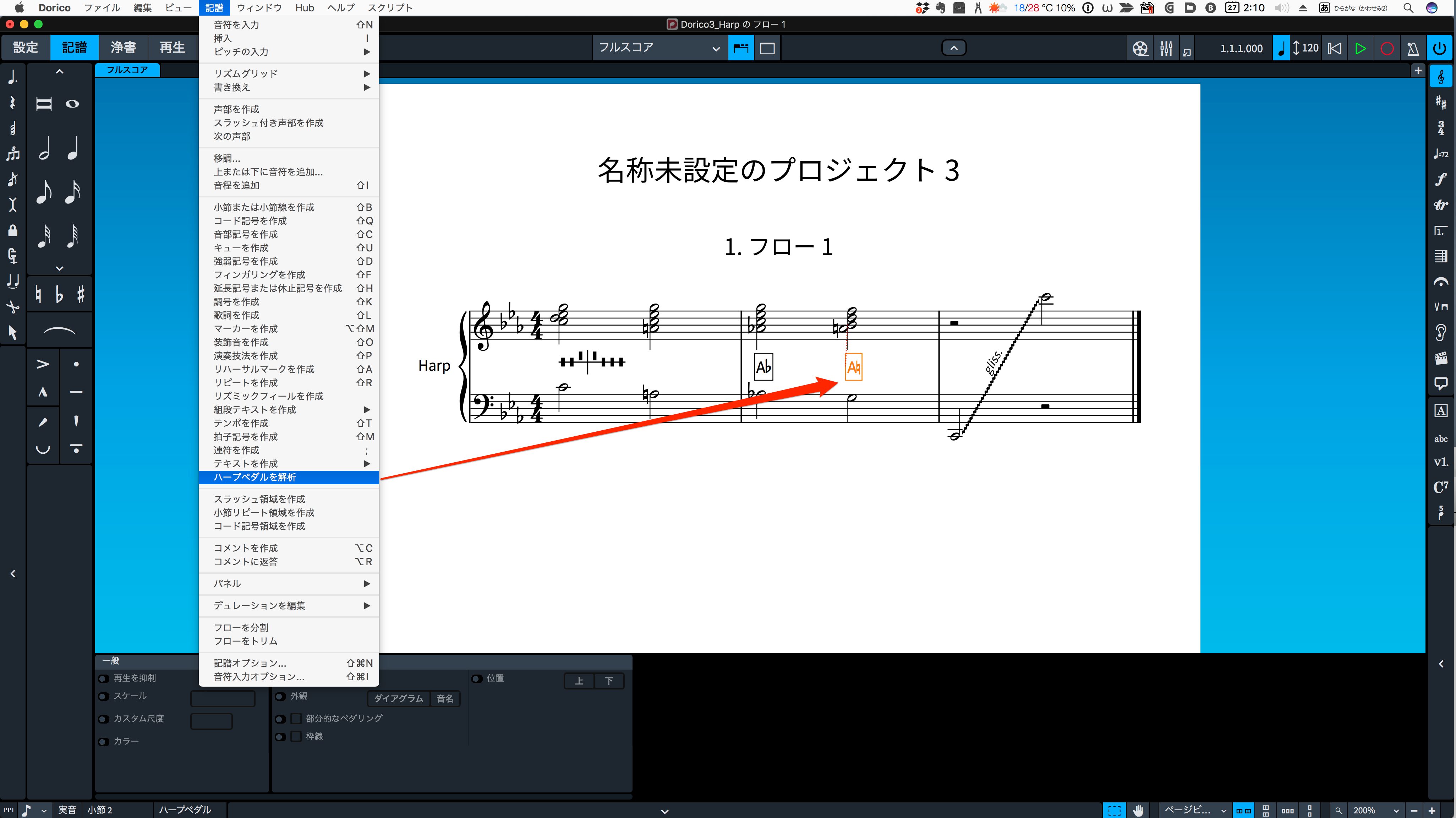Click the Play transport button

[x=1361, y=49]
